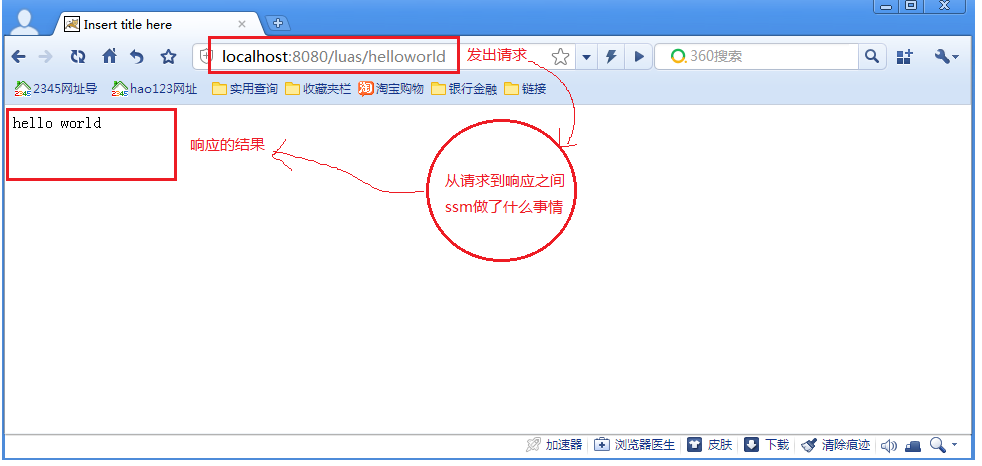Viewport: 982px width, 466px height.
Task: Click the lightning speed mode icon
Action: (611, 57)
